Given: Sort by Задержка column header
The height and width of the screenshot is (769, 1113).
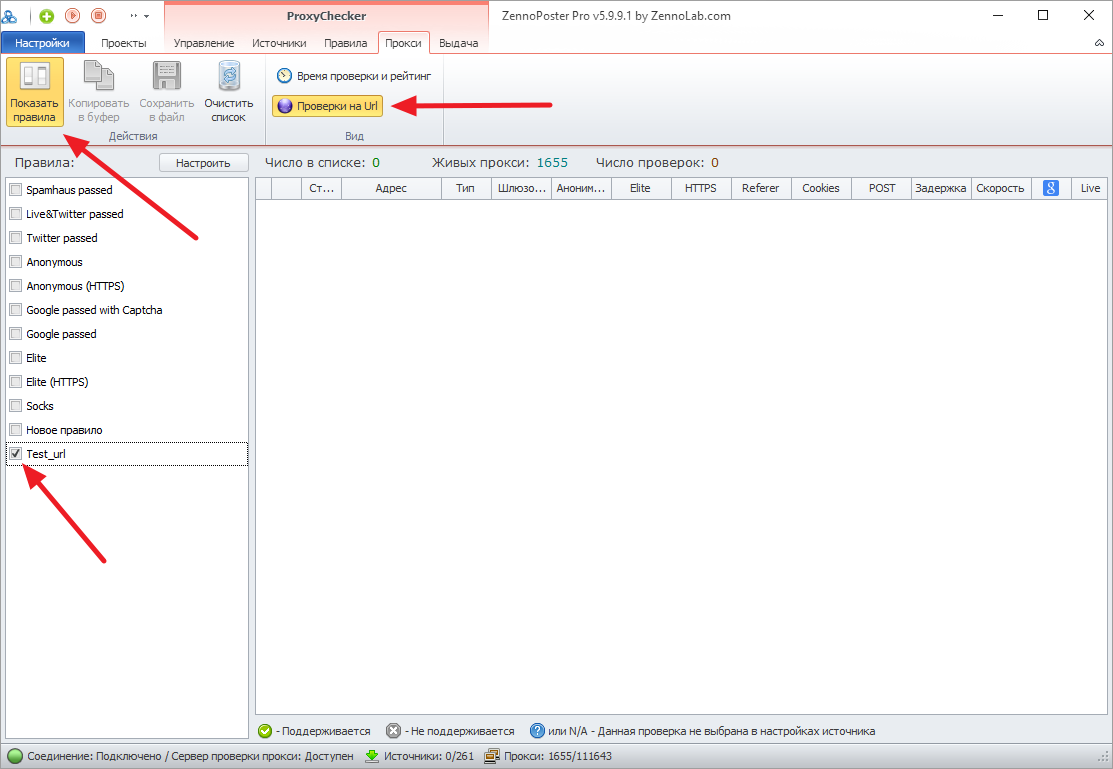Looking at the screenshot, I should (941, 188).
